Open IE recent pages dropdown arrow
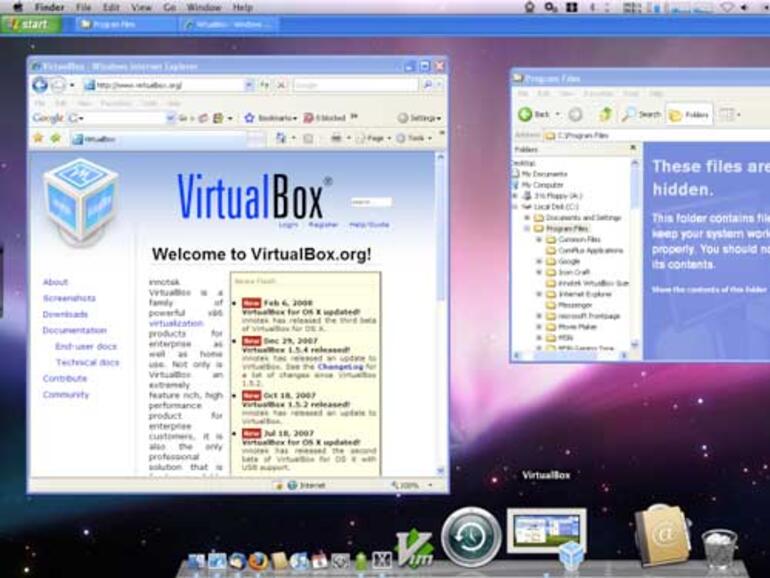Image resolution: width=770 pixels, height=578 pixels. tap(72, 85)
